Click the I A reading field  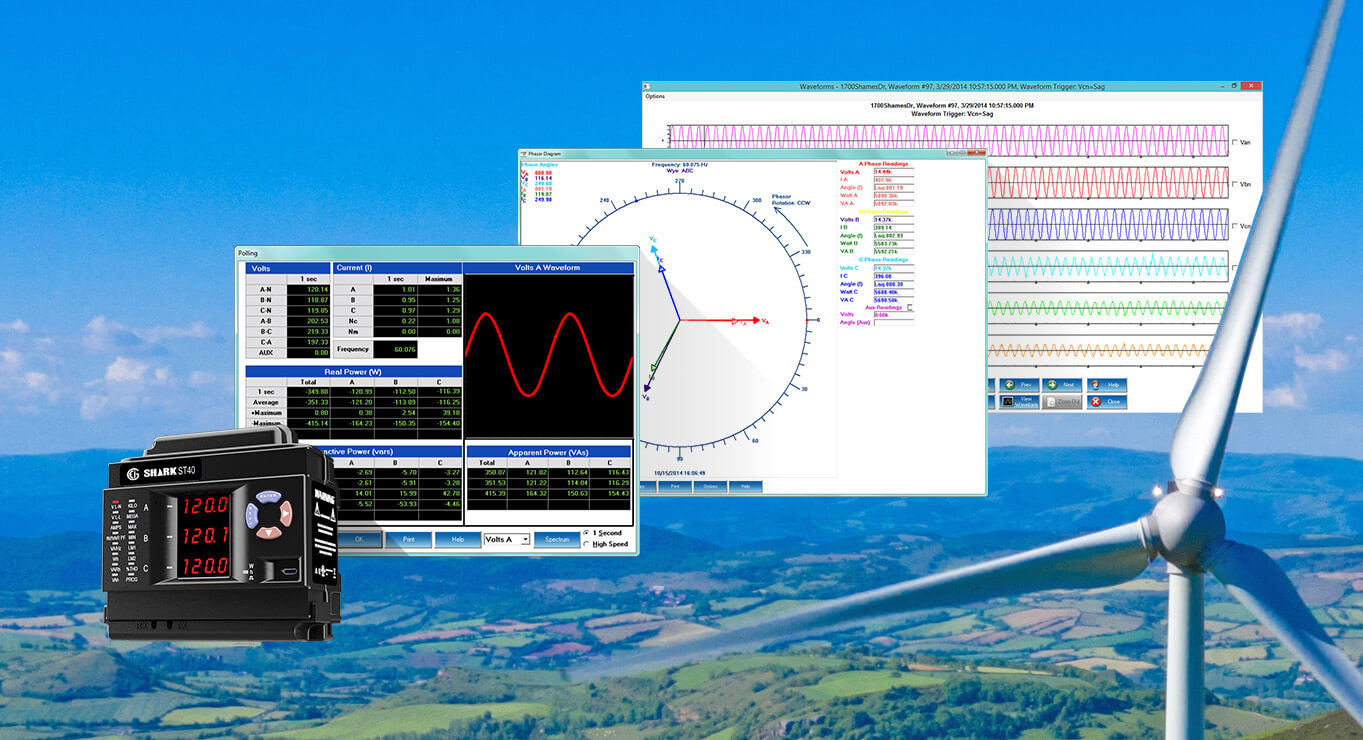[893, 180]
